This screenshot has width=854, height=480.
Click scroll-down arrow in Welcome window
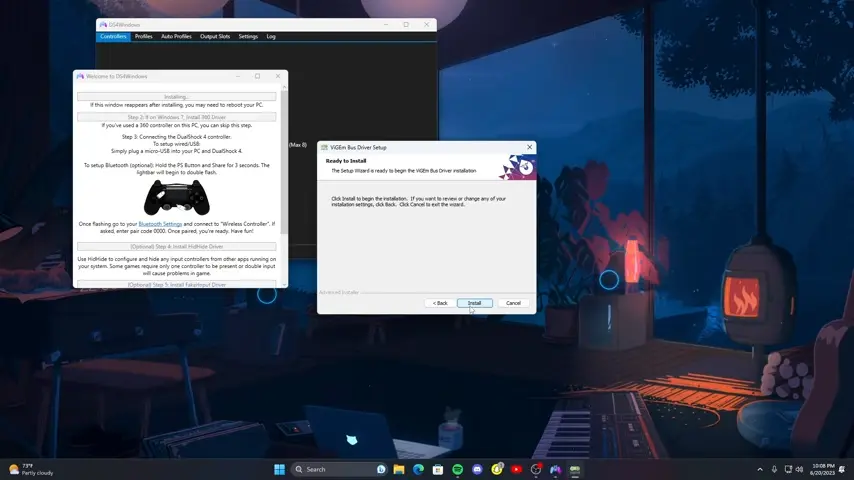pyautogui.click(x=284, y=284)
